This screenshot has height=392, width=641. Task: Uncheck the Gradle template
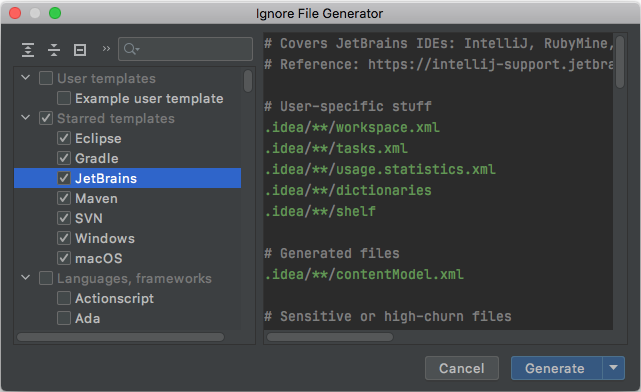[x=64, y=158]
